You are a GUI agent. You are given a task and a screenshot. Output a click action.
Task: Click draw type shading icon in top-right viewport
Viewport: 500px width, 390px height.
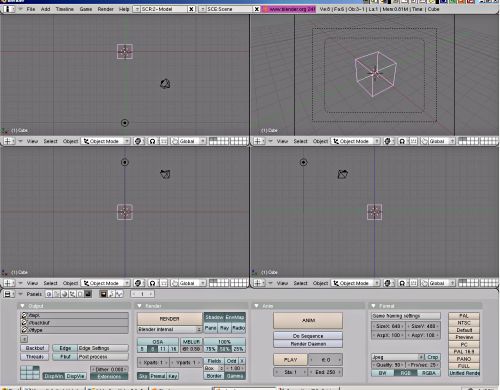[387, 141]
